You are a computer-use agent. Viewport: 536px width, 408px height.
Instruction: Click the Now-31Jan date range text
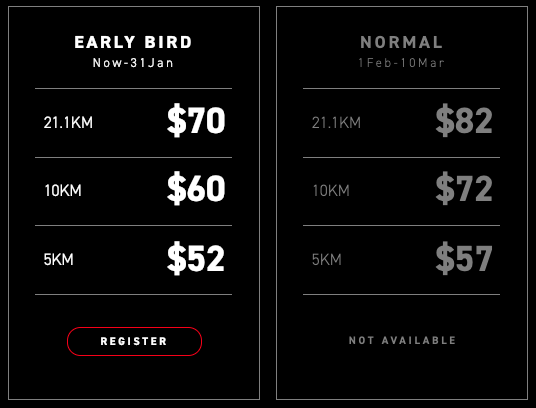(133, 63)
